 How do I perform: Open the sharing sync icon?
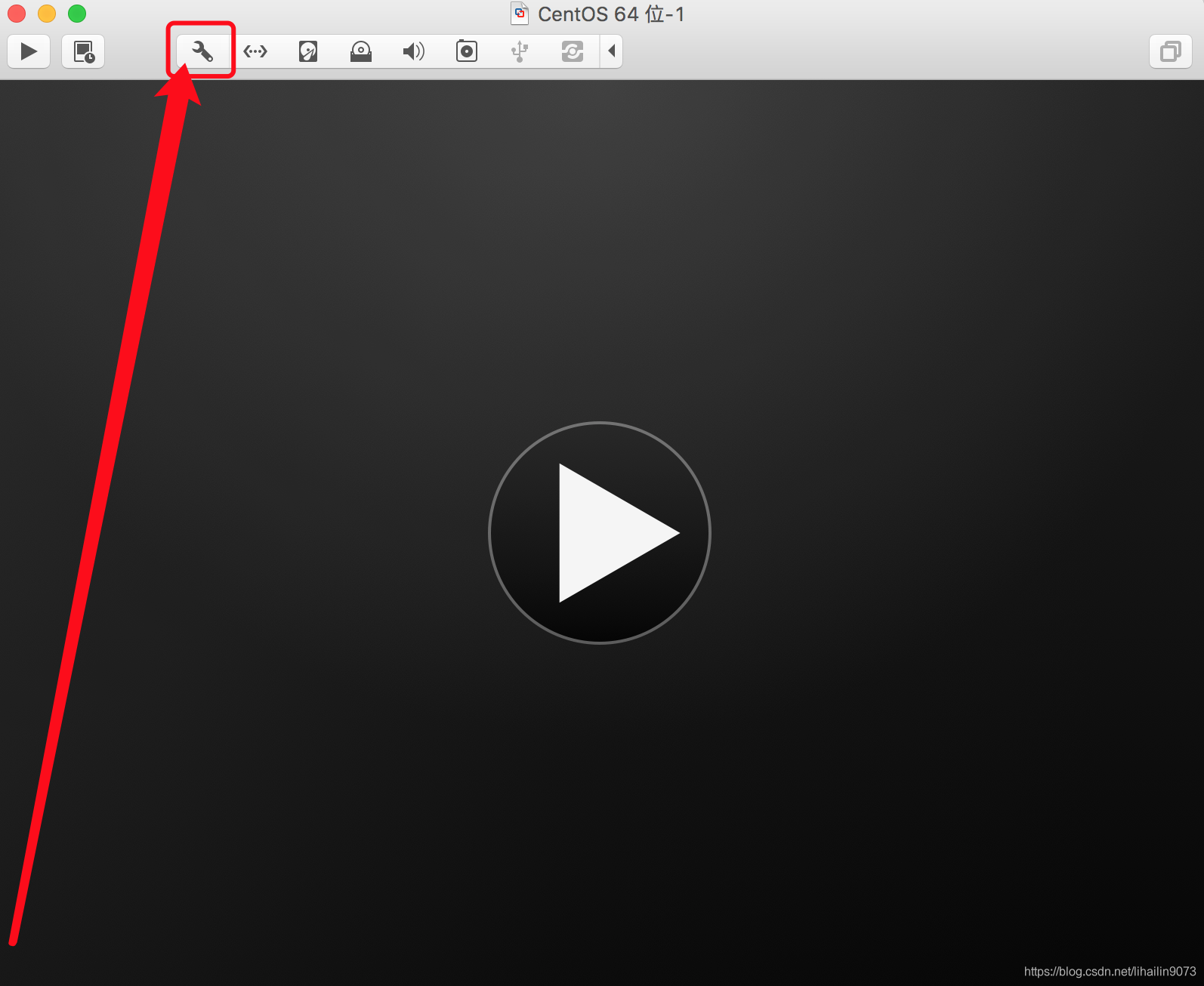click(x=573, y=51)
